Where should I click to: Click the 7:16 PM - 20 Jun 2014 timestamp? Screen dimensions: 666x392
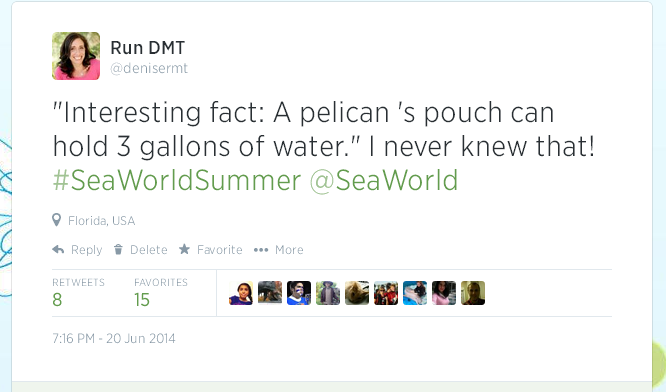click(x=114, y=338)
